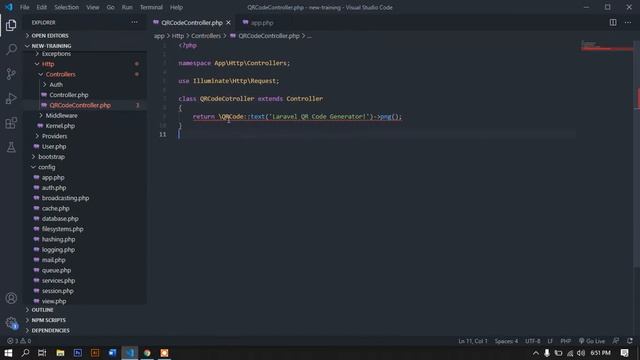This screenshot has height=360, width=640.
Task: Open the Terminal menu
Action: (x=151, y=7)
